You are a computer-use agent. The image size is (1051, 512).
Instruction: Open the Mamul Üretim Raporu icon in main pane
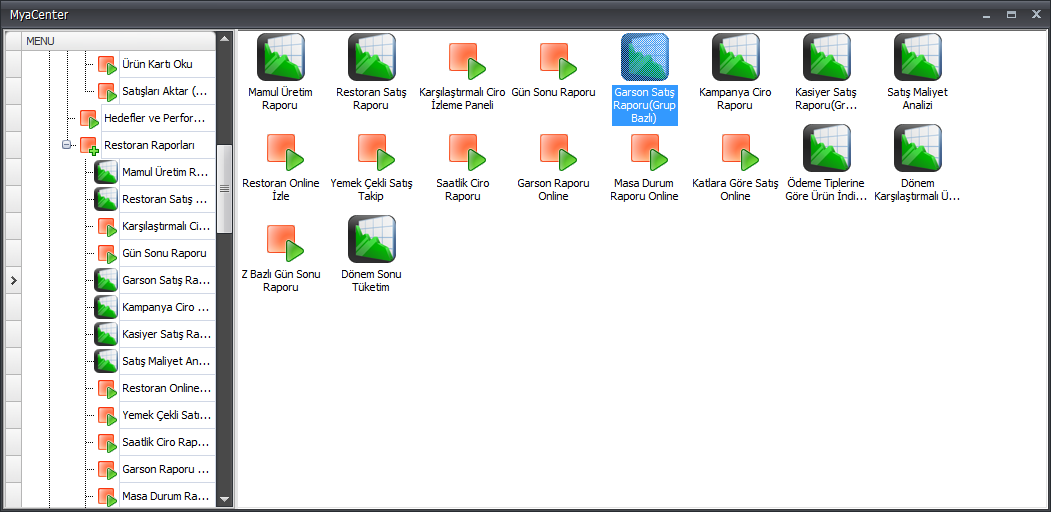tap(281, 57)
